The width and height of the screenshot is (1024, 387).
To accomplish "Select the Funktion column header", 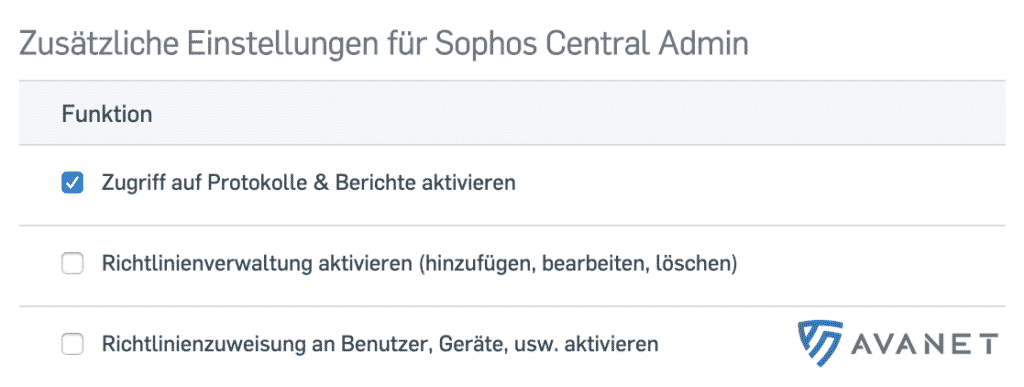I will pyautogui.click(x=107, y=114).
